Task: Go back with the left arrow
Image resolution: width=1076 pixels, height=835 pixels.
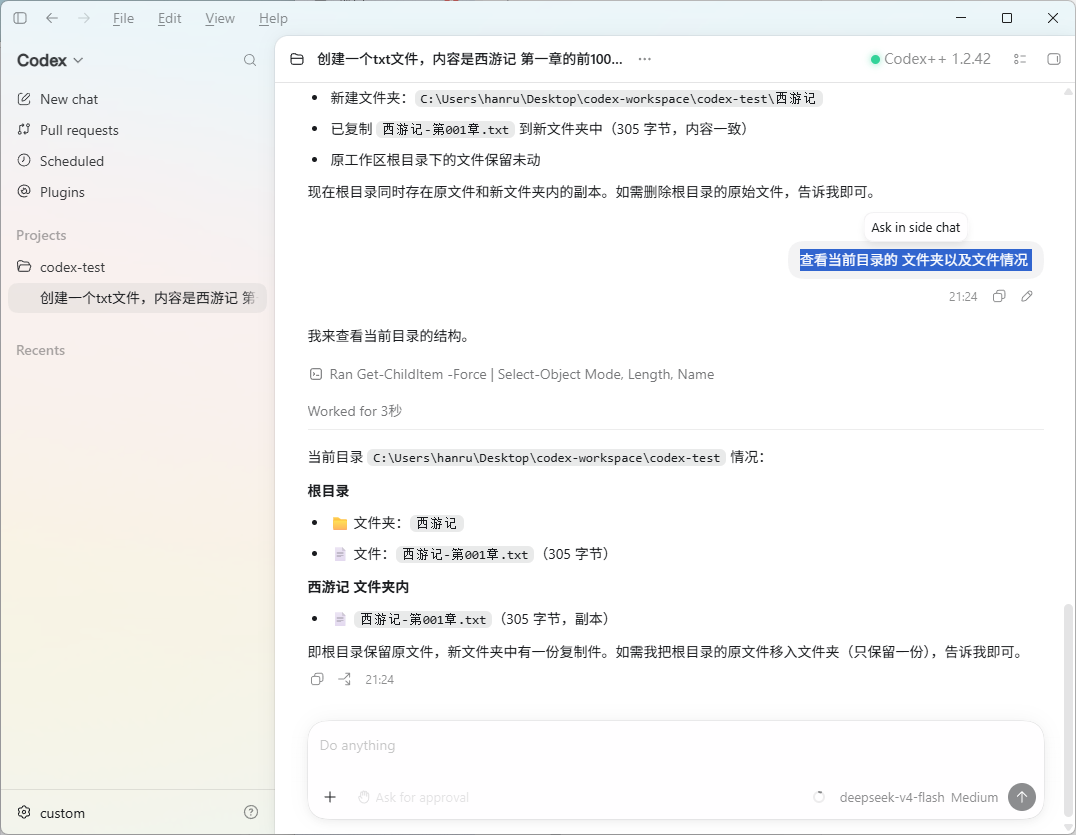Action: click(x=51, y=18)
